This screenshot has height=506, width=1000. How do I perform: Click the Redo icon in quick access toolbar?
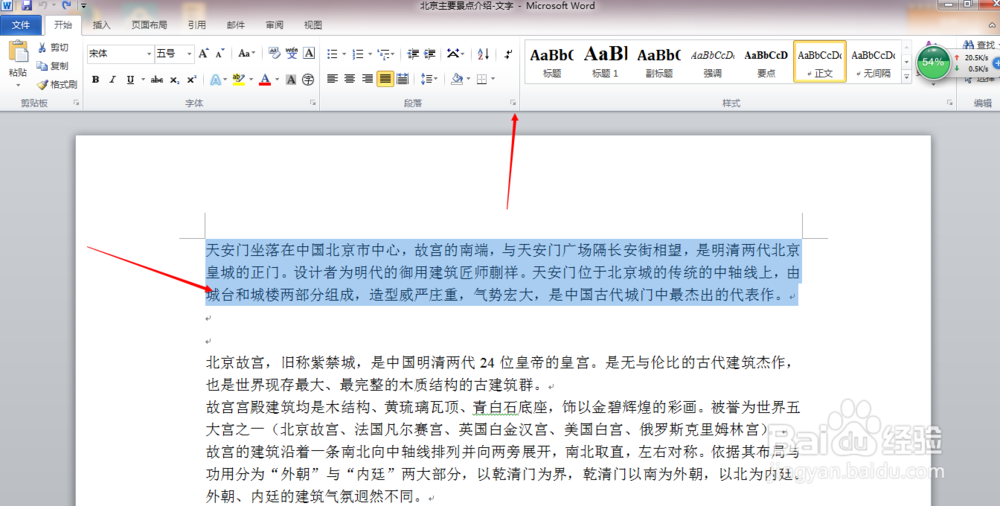pyautogui.click(x=66, y=5)
